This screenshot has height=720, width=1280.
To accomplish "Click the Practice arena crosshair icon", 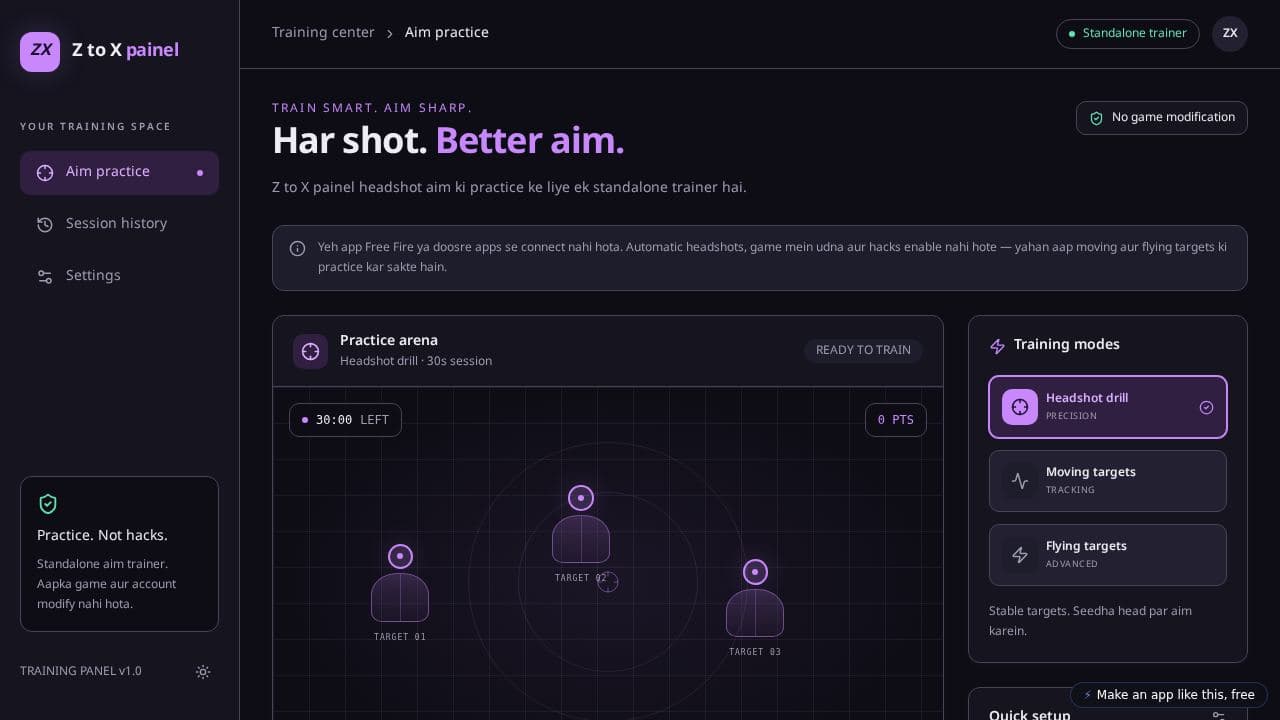I will pos(310,351).
